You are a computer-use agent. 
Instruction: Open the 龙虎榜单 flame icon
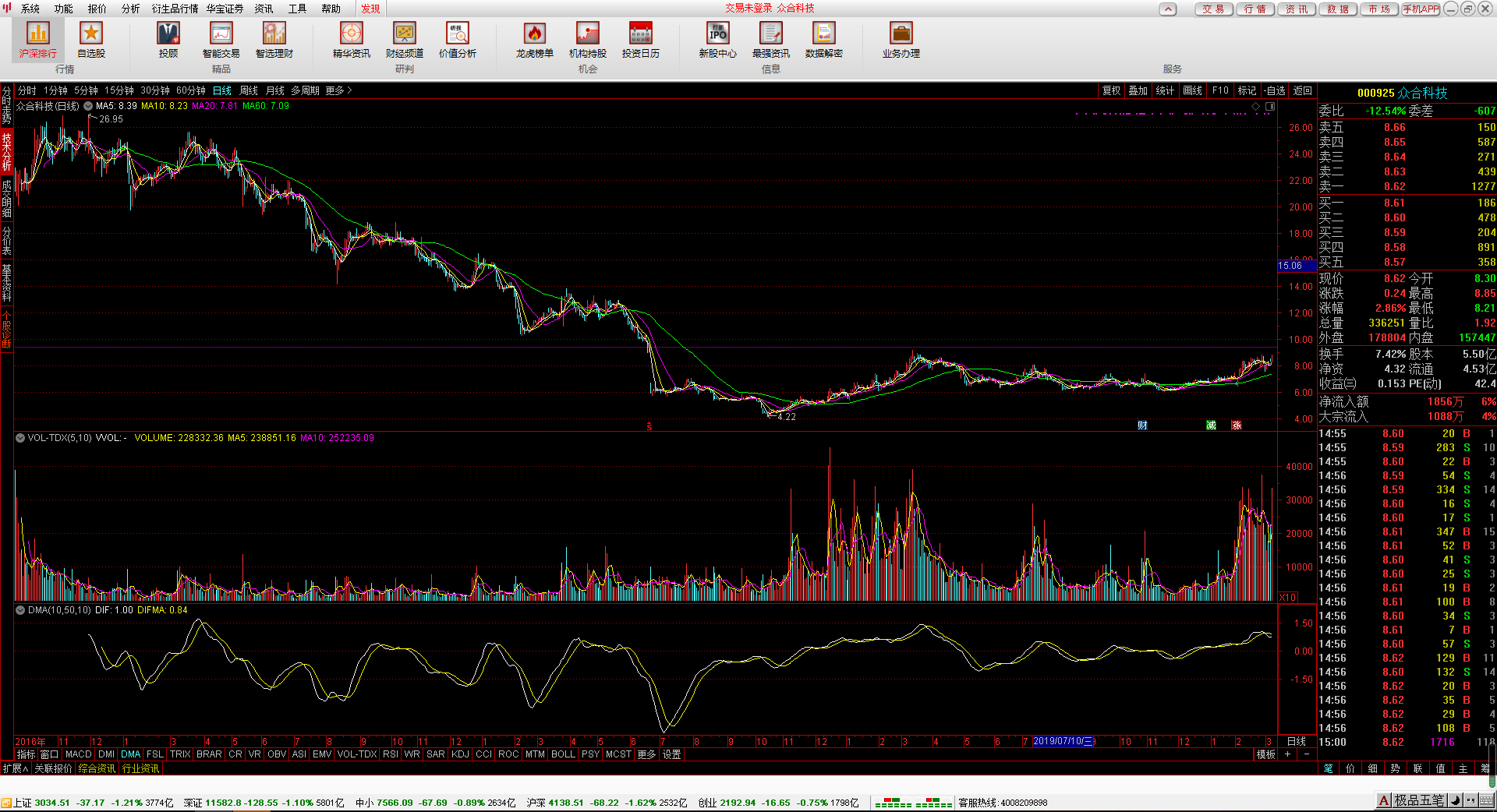(535, 40)
